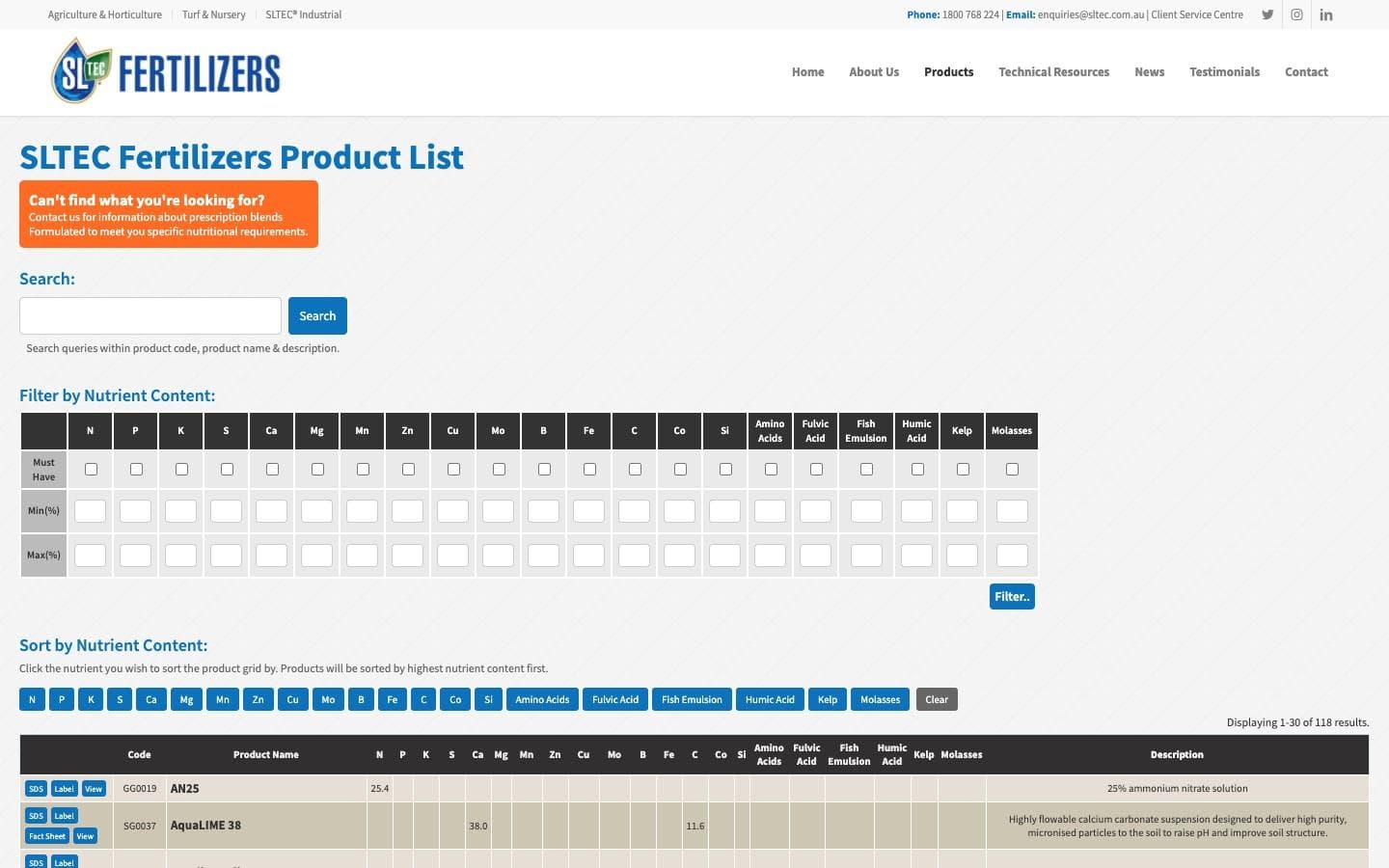Select Must Have for Kelp
This screenshot has height=868, width=1389.
point(963,469)
